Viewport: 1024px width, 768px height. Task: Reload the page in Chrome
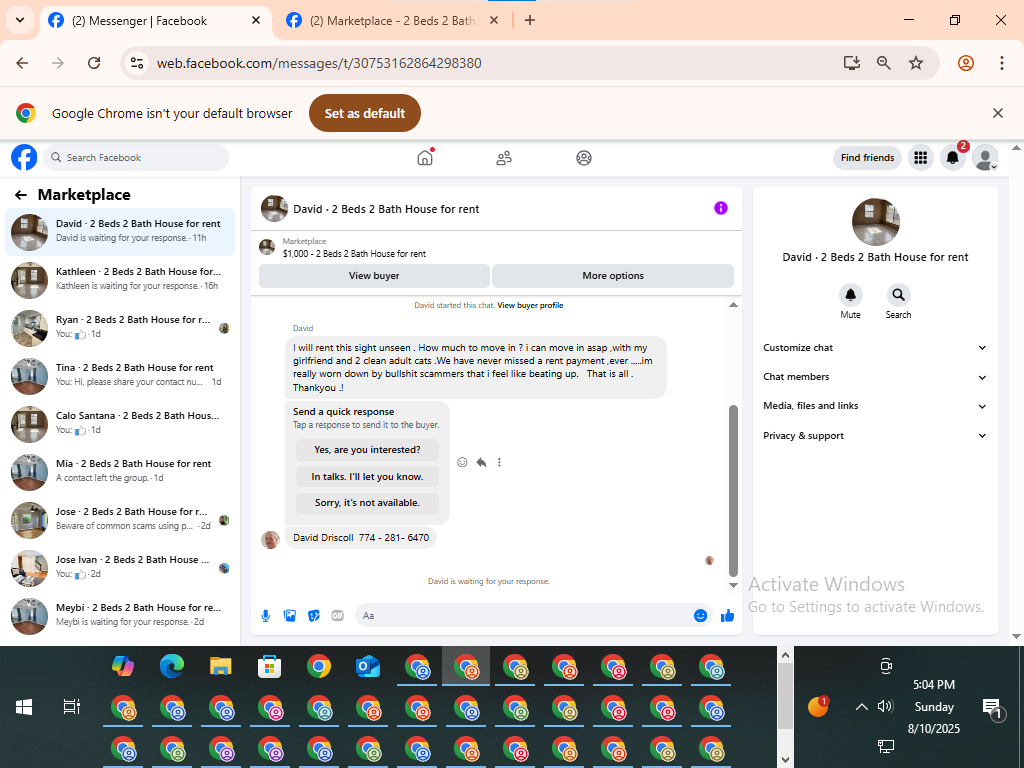pyautogui.click(x=94, y=63)
